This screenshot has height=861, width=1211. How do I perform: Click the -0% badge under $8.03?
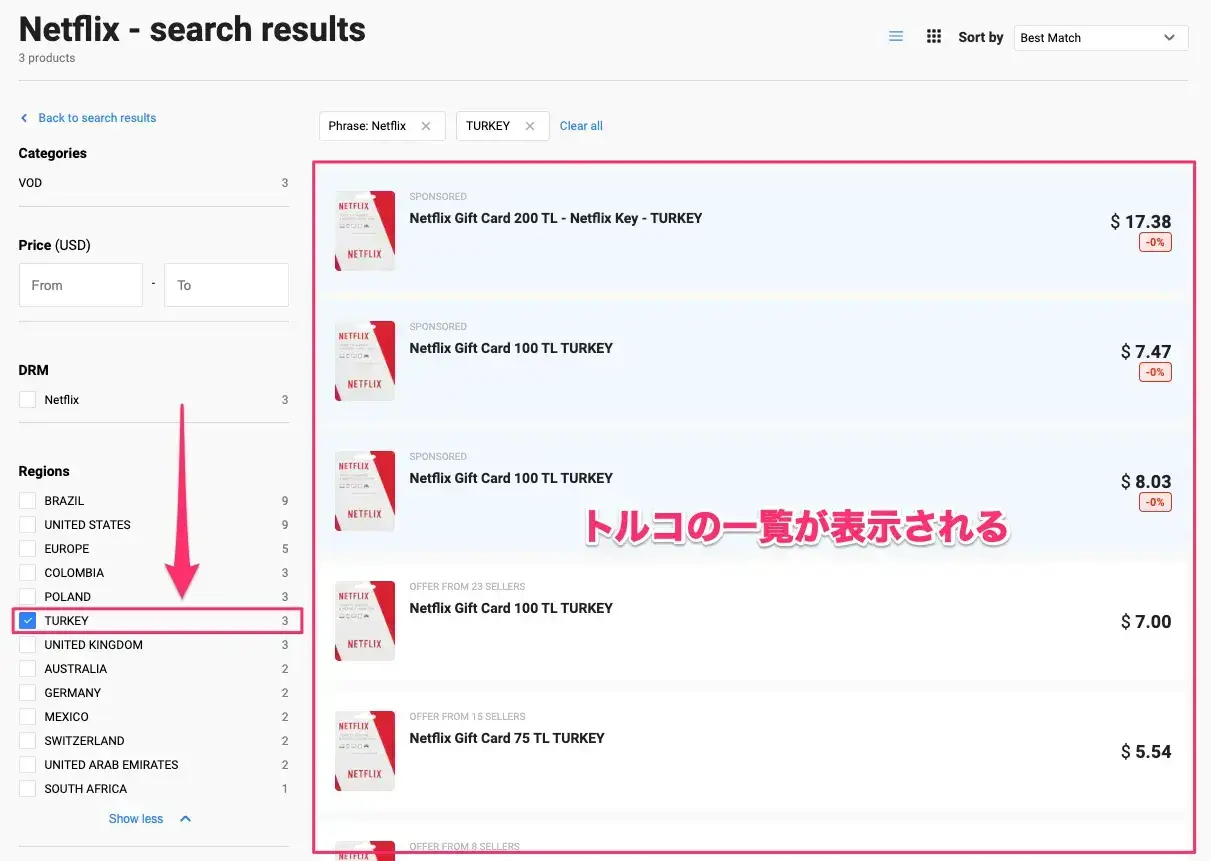tap(1155, 502)
